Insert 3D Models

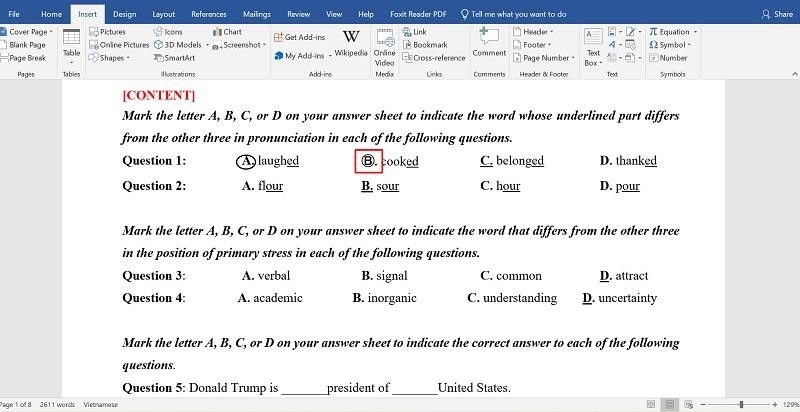click(182, 45)
